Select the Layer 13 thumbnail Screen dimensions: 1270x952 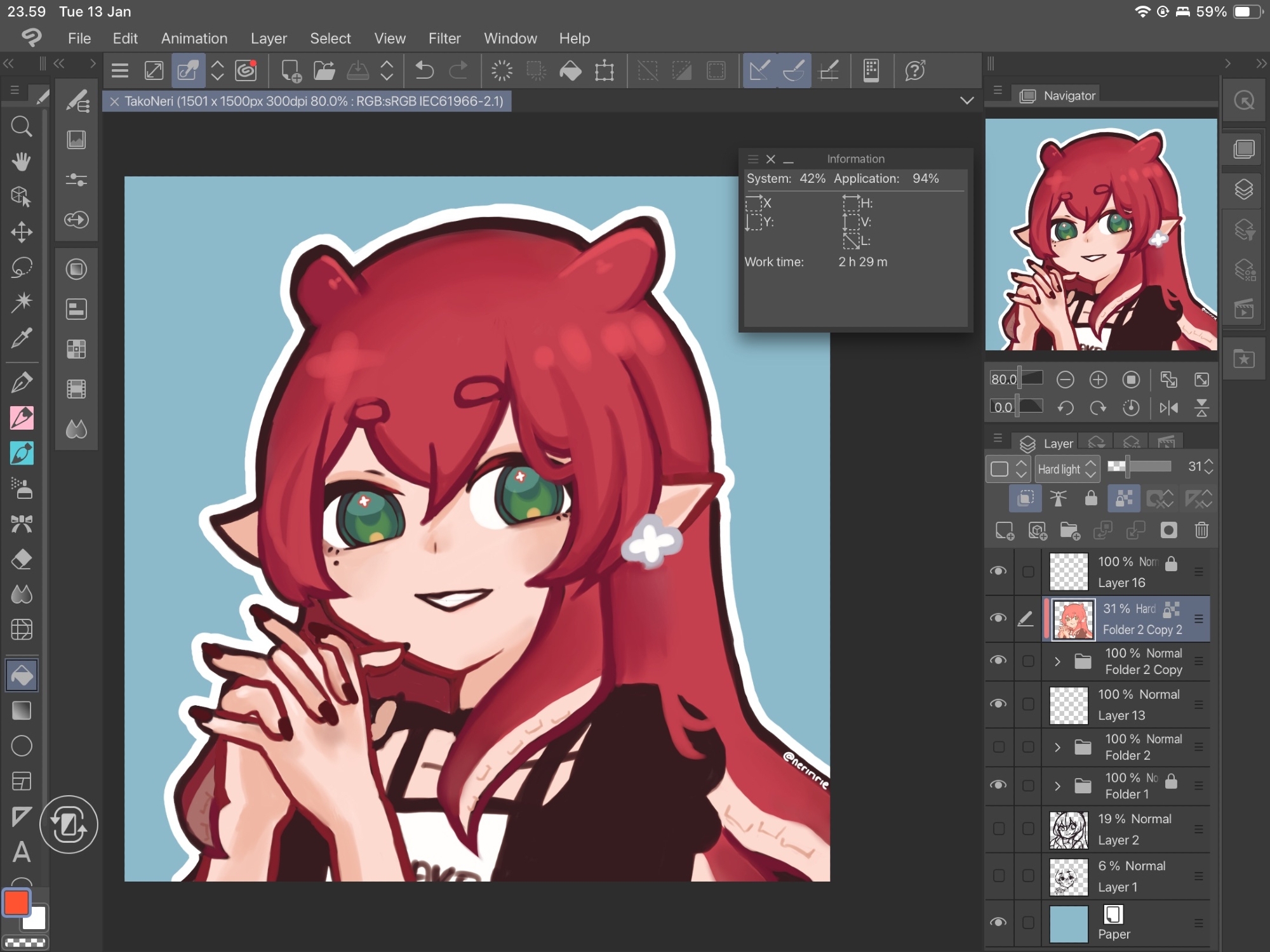[x=1069, y=704]
